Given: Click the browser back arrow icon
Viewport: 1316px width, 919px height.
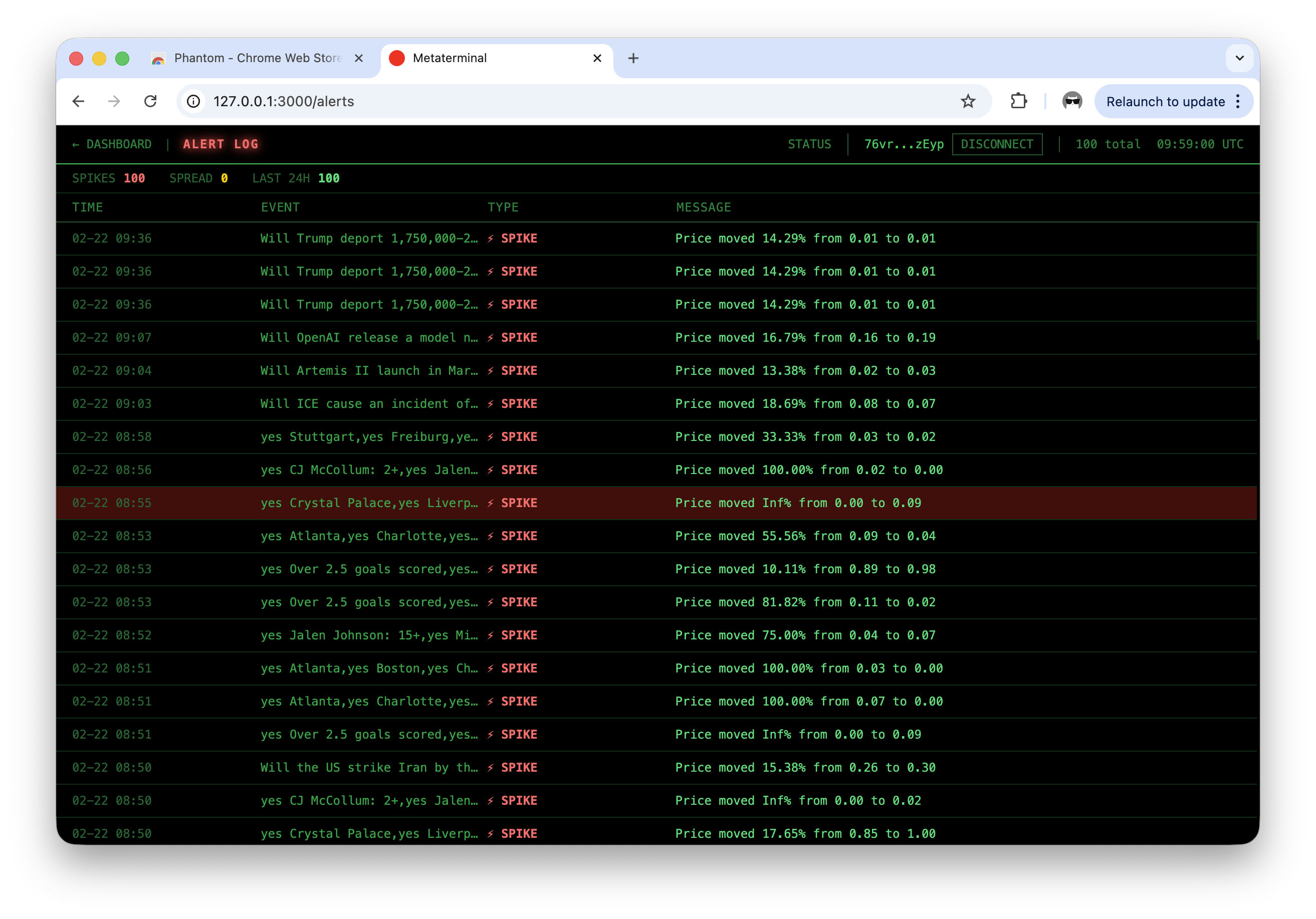Looking at the screenshot, I should (x=79, y=101).
